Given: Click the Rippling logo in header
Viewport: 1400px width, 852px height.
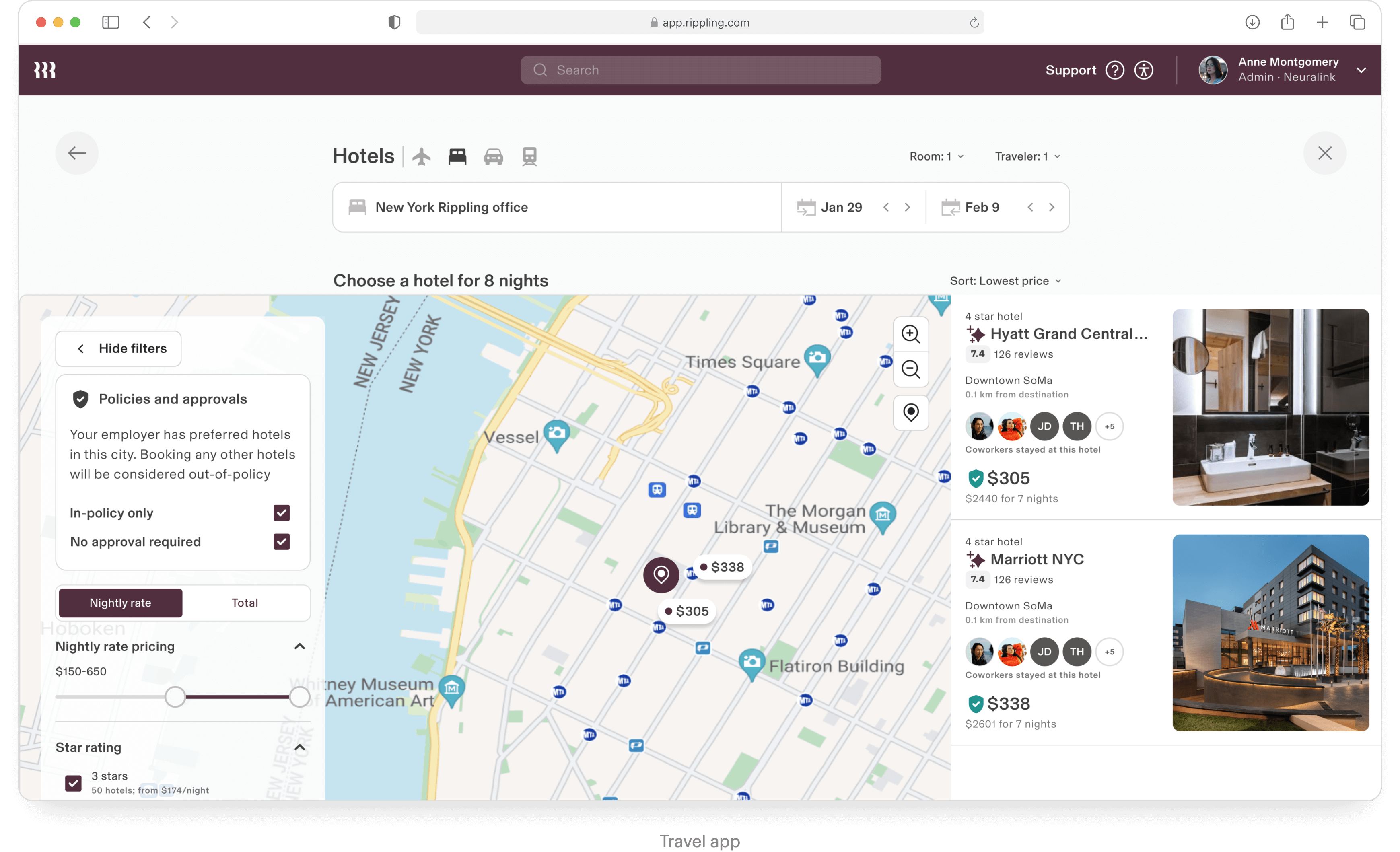Looking at the screenshot, I should (45, 70).
